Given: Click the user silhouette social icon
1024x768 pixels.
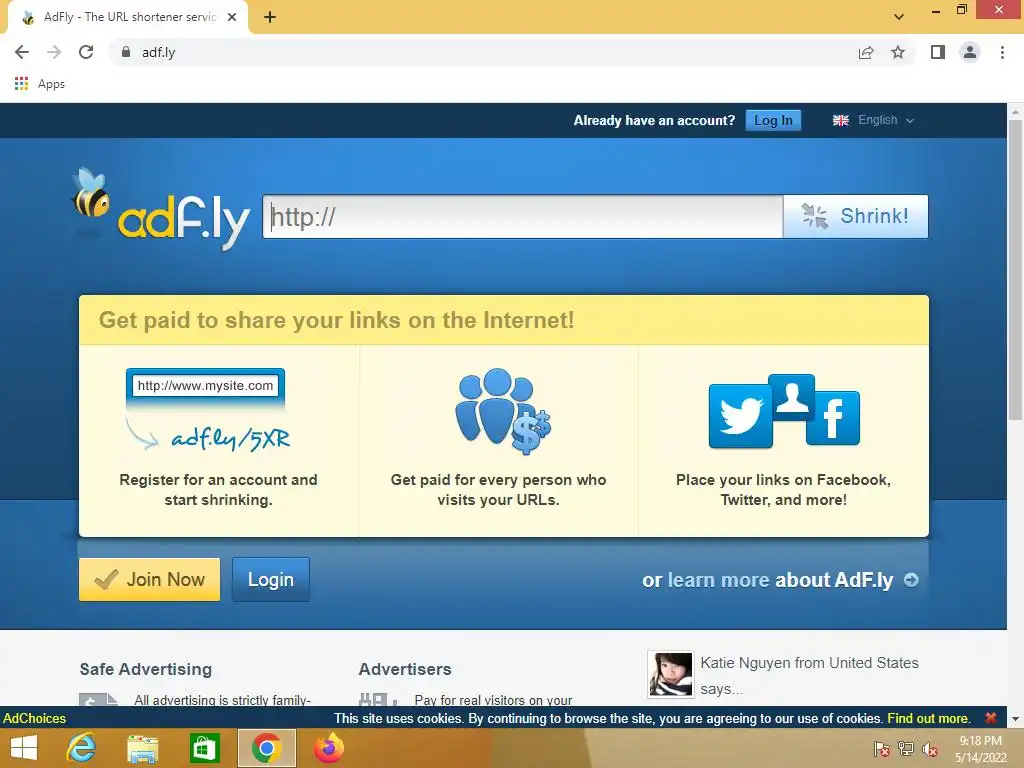Looking at the screenshot, I should (x=792, y=397).
